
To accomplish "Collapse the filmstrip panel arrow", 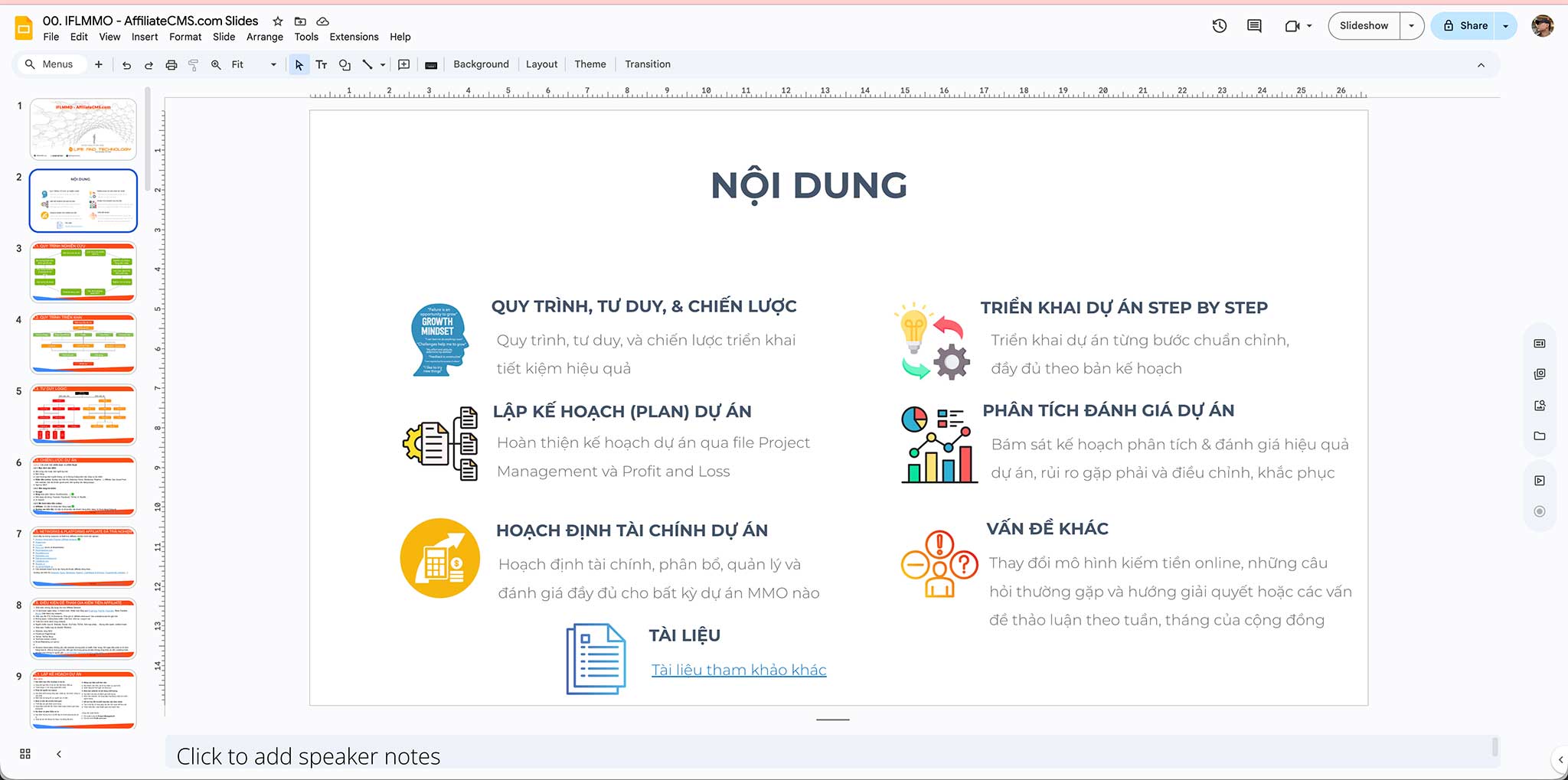I will pos(59,754).
